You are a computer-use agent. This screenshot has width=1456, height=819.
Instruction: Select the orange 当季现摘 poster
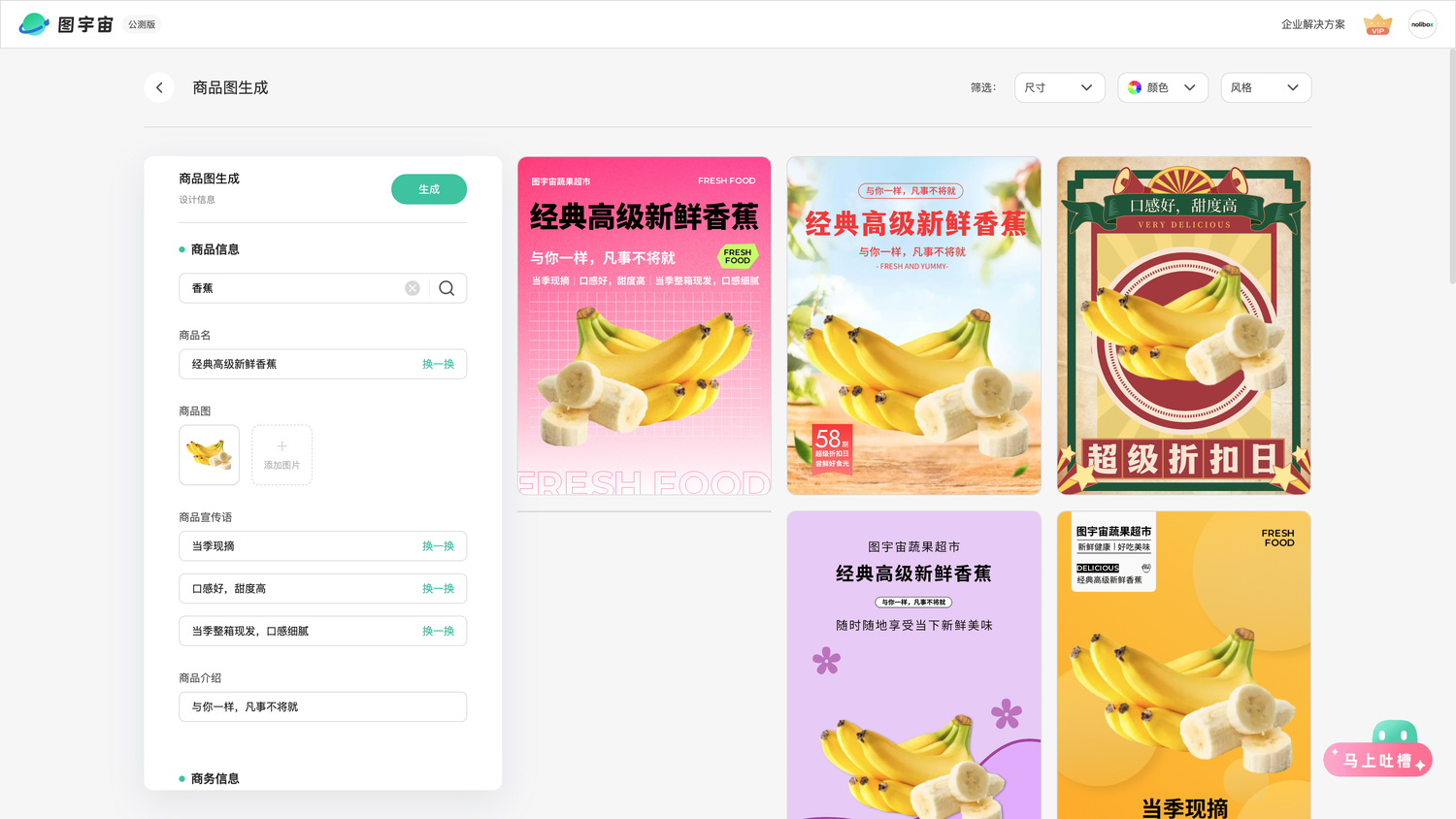(x=1183, y=666)
